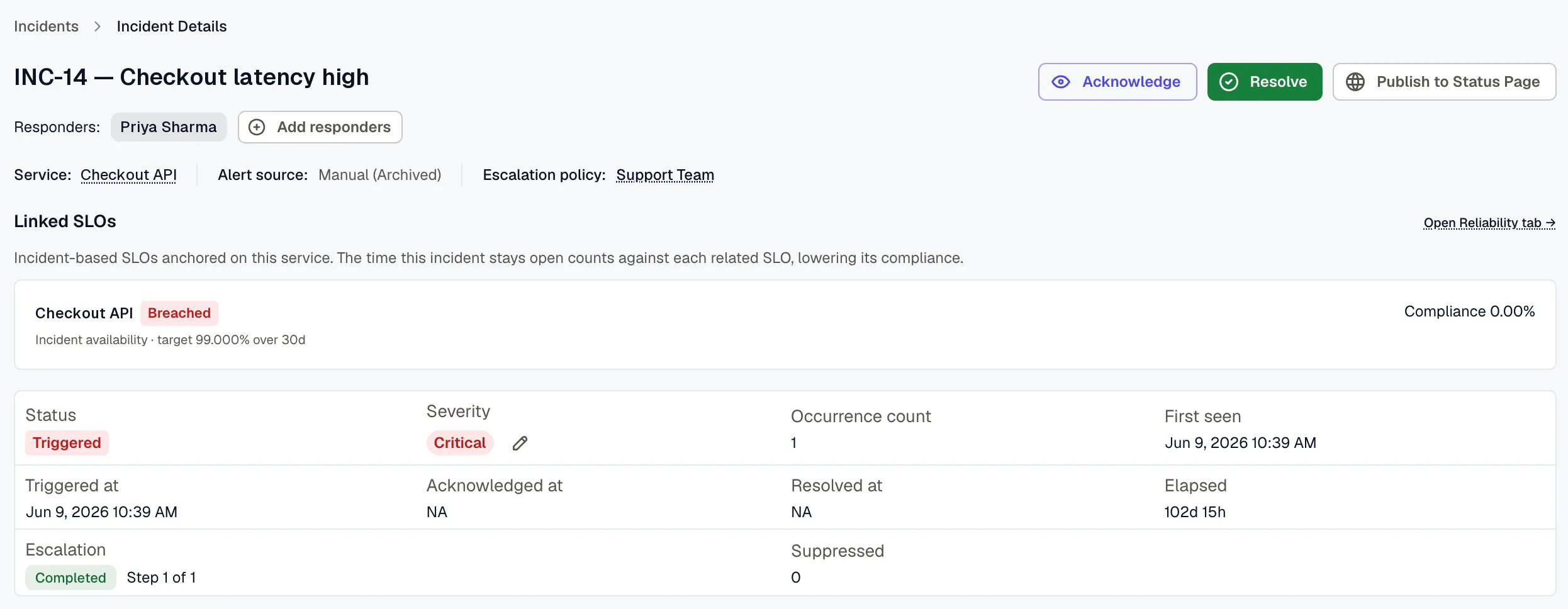
Task: Open the Checkout API SLO card
Action: click(x=785, y=325)
